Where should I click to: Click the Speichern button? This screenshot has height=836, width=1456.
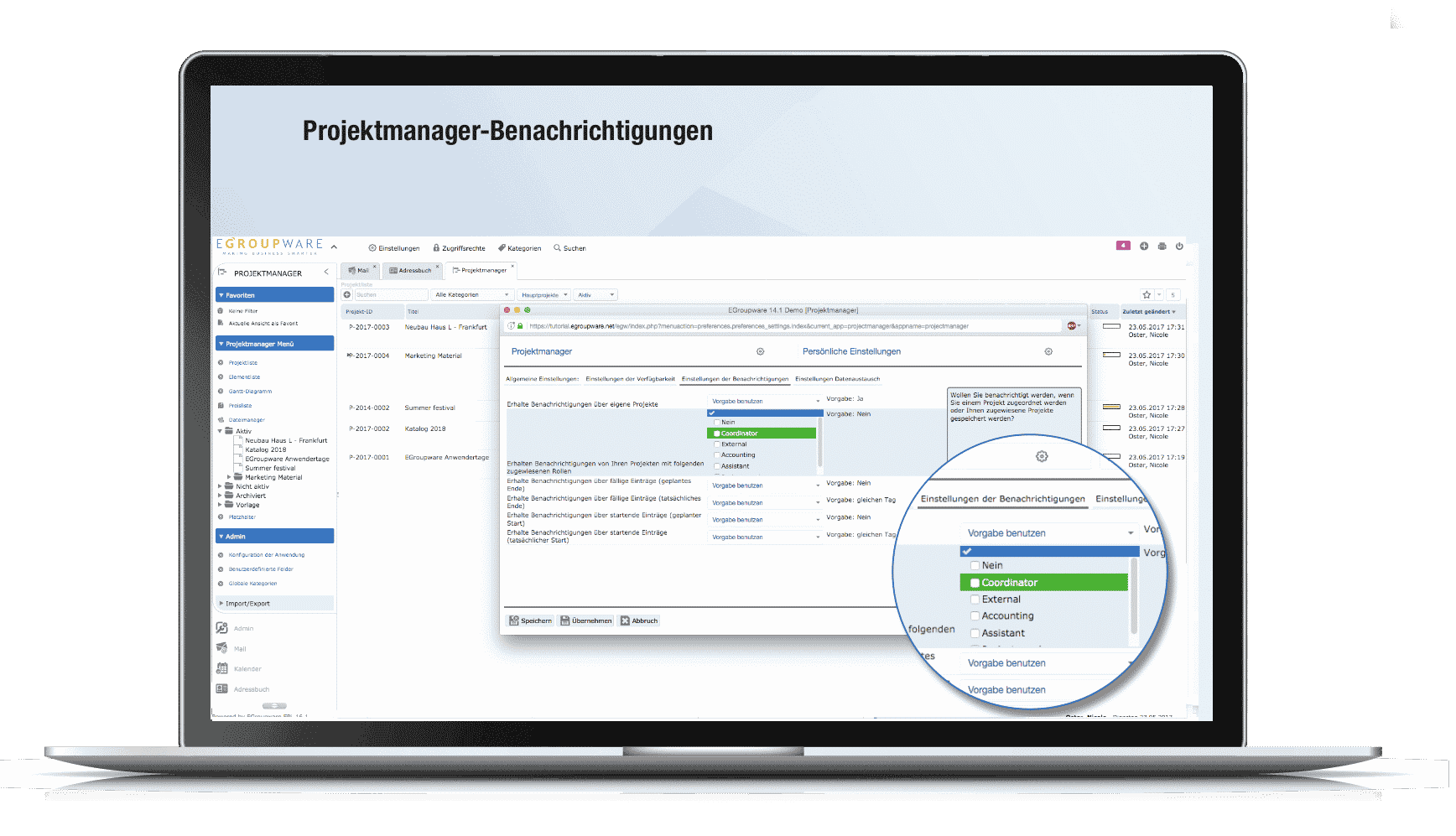(x=531, y=621)
